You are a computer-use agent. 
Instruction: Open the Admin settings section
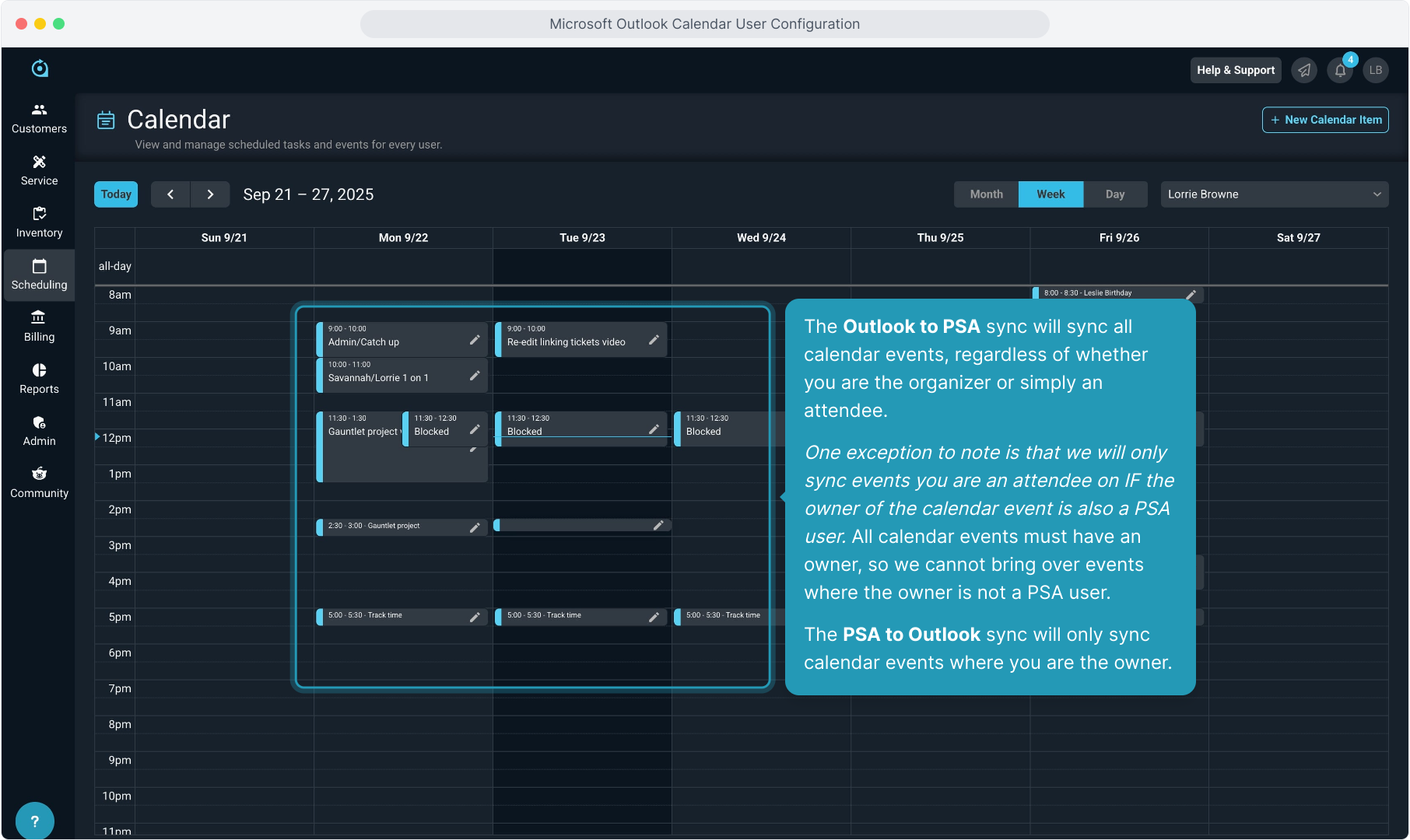point(39,431)
